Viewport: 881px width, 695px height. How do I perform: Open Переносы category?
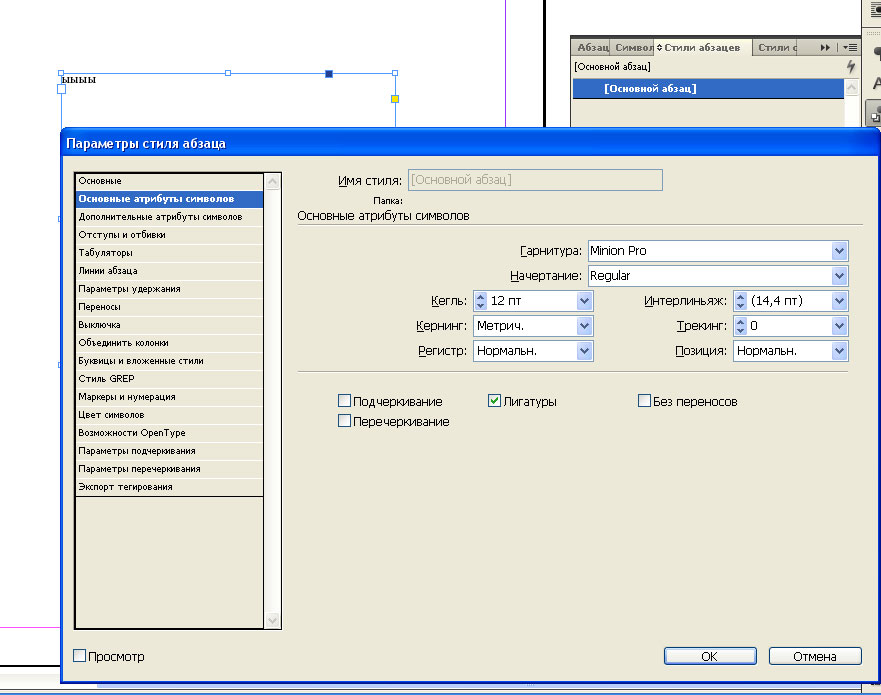(169, 307)
